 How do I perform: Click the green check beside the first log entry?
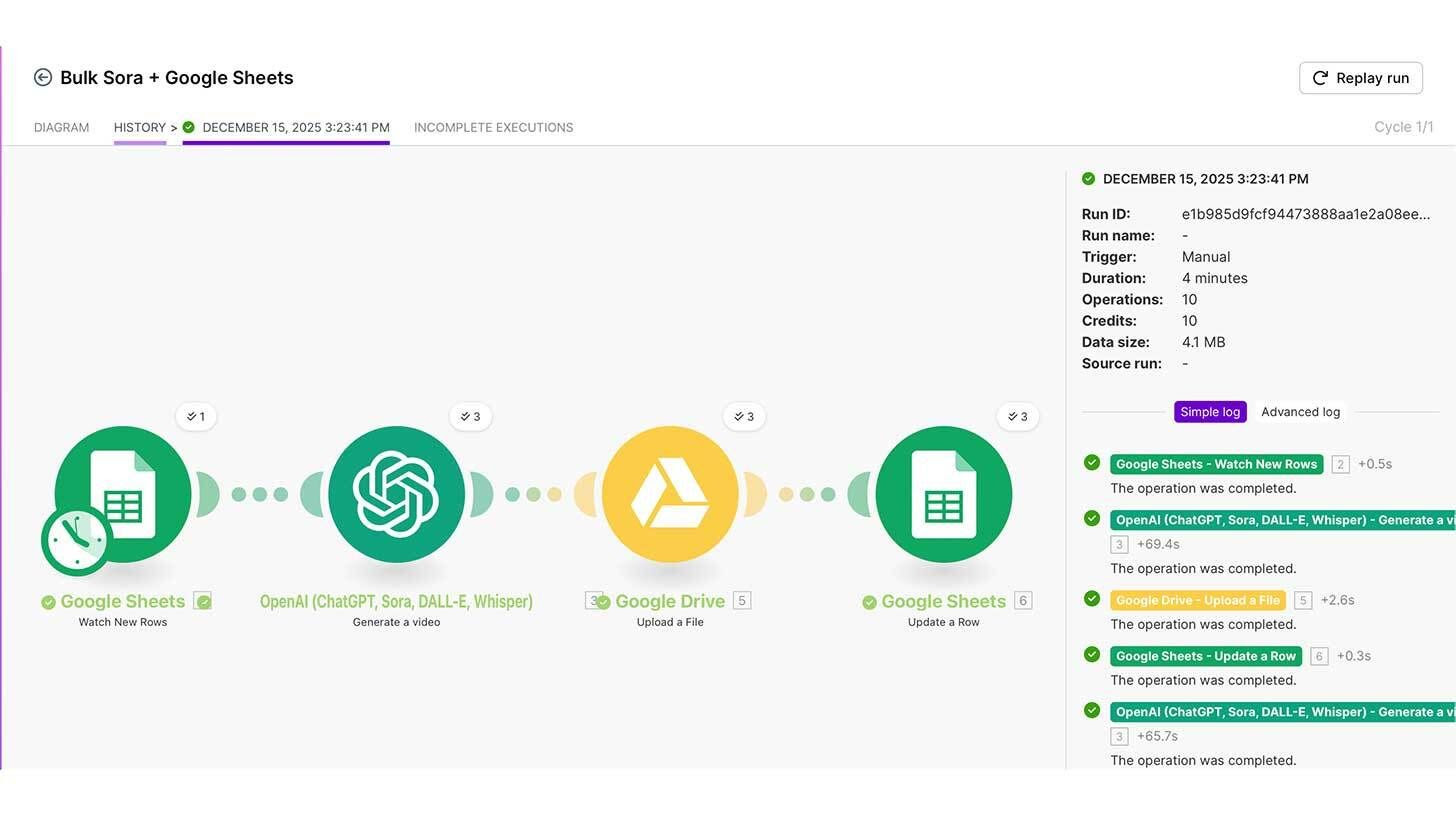[1091, 462]
